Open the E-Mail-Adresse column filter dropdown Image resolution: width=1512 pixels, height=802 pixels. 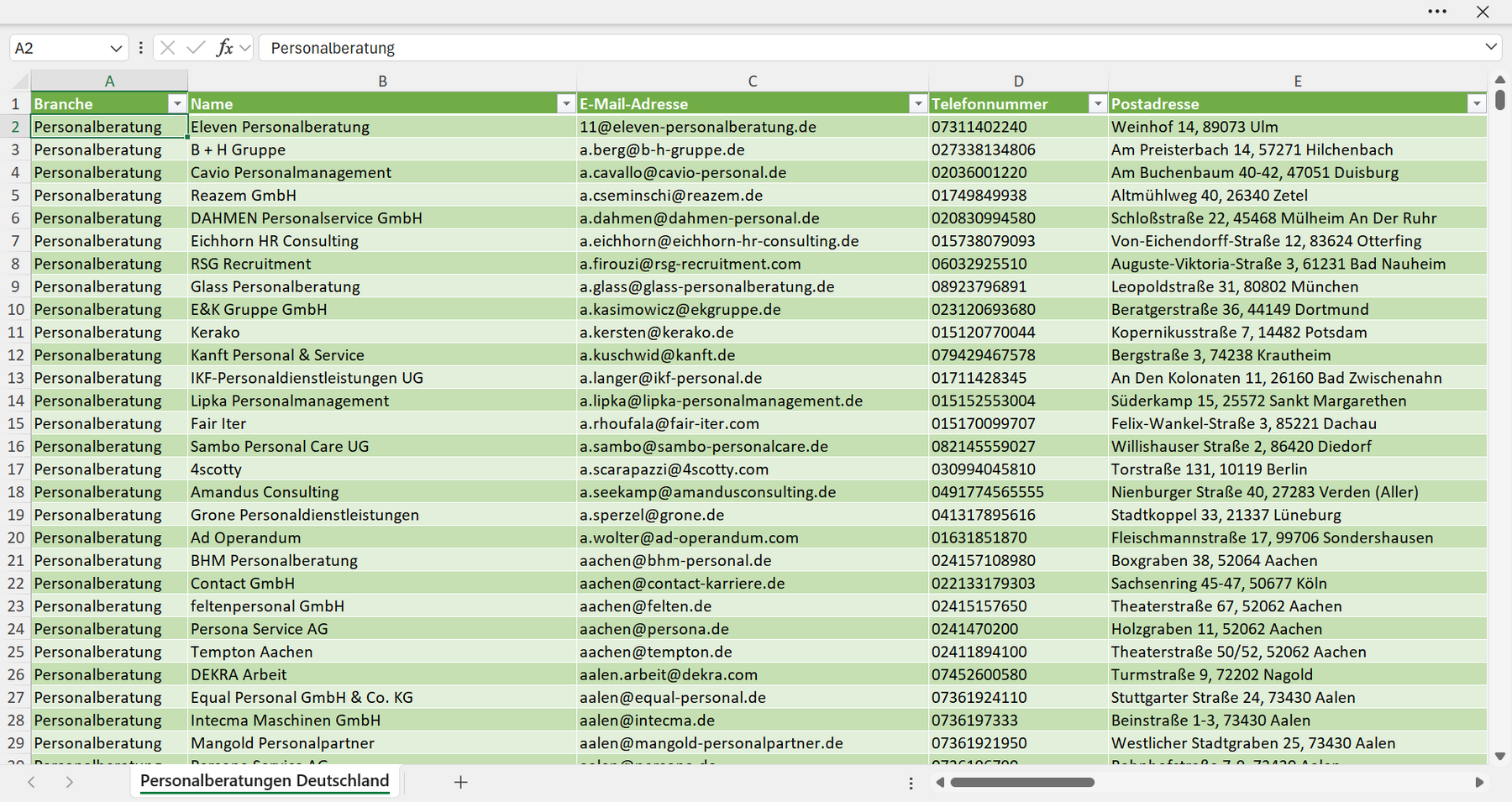918,103
